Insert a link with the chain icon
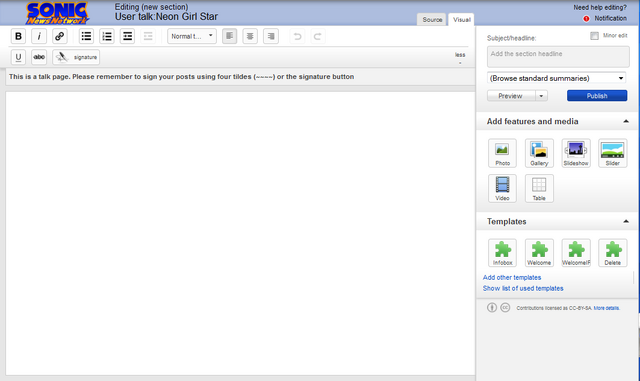Image resolution: width=640 pixels, height=381 pixels. click(x=60, y=36)
